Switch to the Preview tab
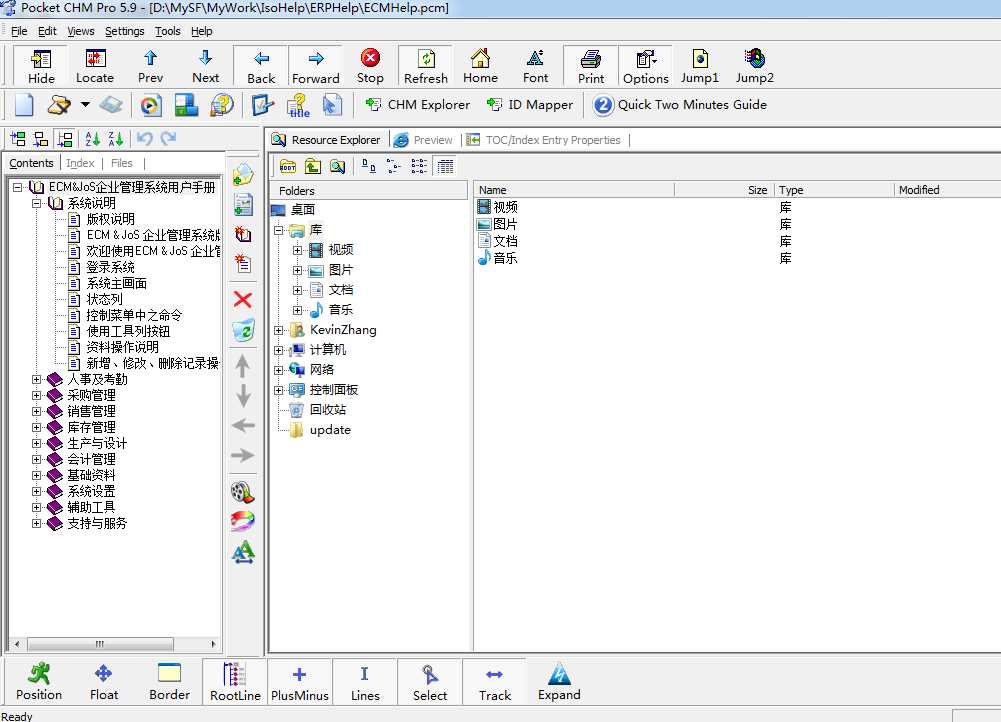 (424, 140)
